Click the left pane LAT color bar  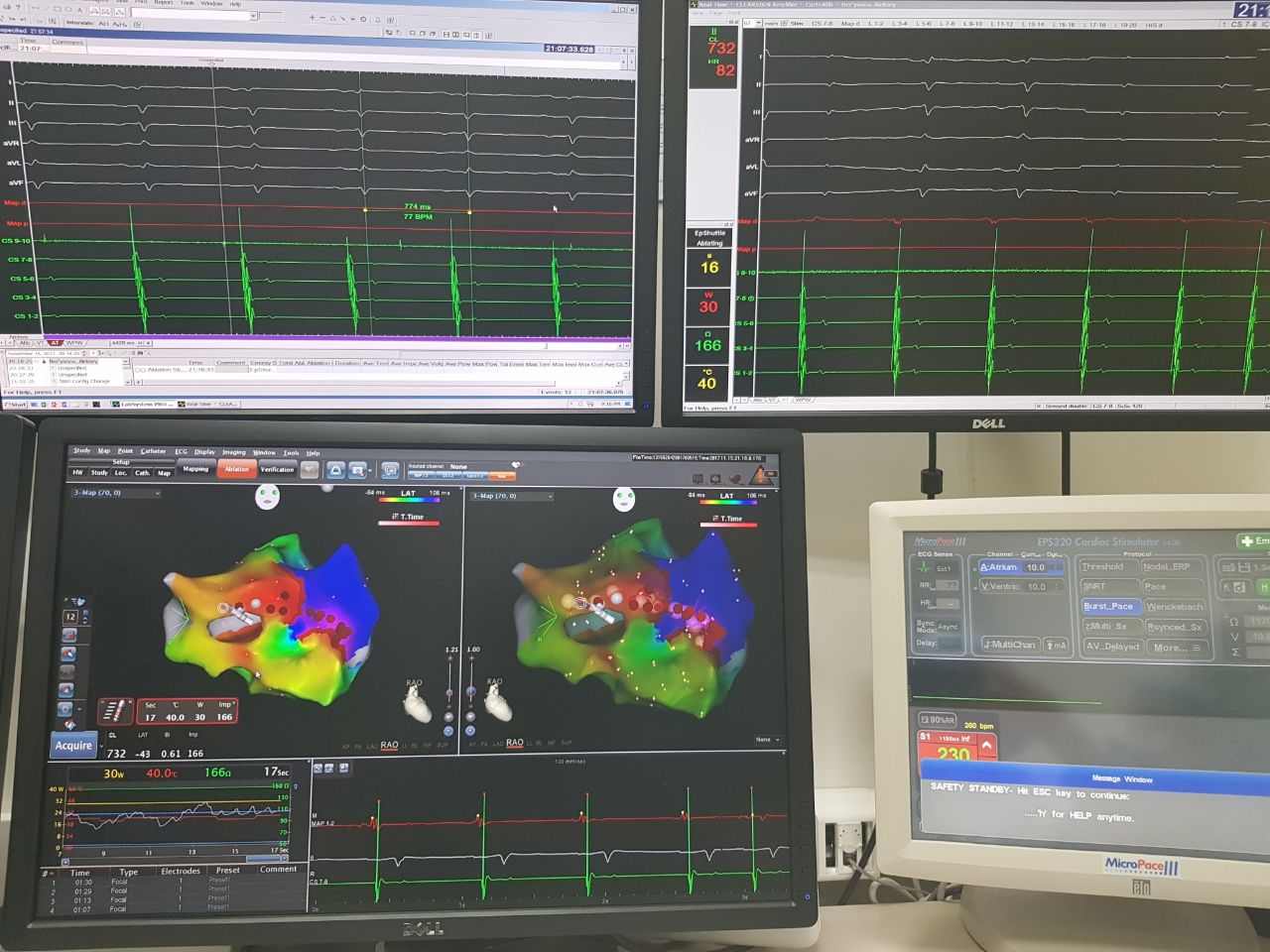(x=408, y=502)
